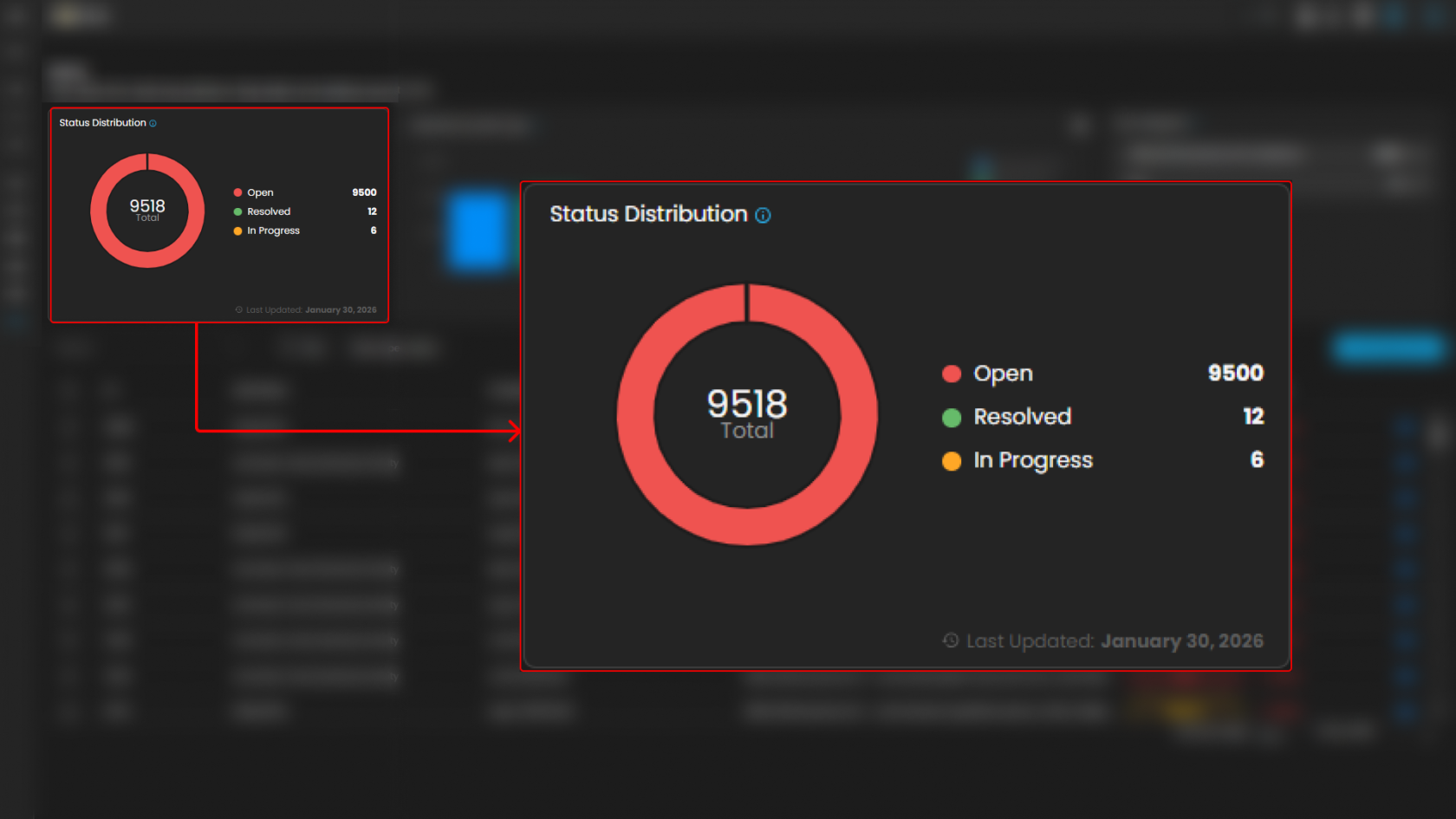Click the red Open dot in enlarged legend
Screen dimensions: 1456x819
coord(952,374)
